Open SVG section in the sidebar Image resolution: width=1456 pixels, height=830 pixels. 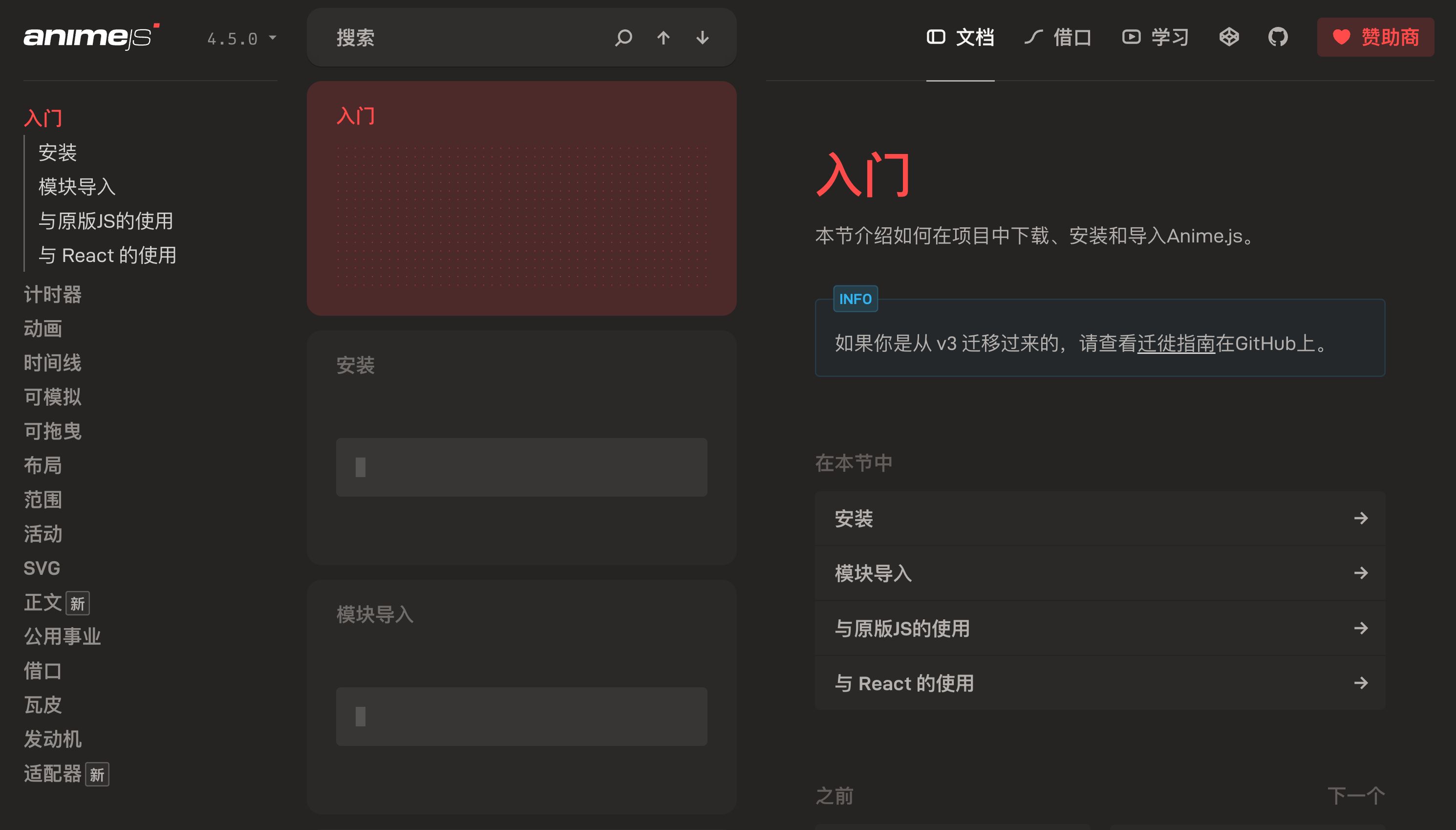(42, 568)
